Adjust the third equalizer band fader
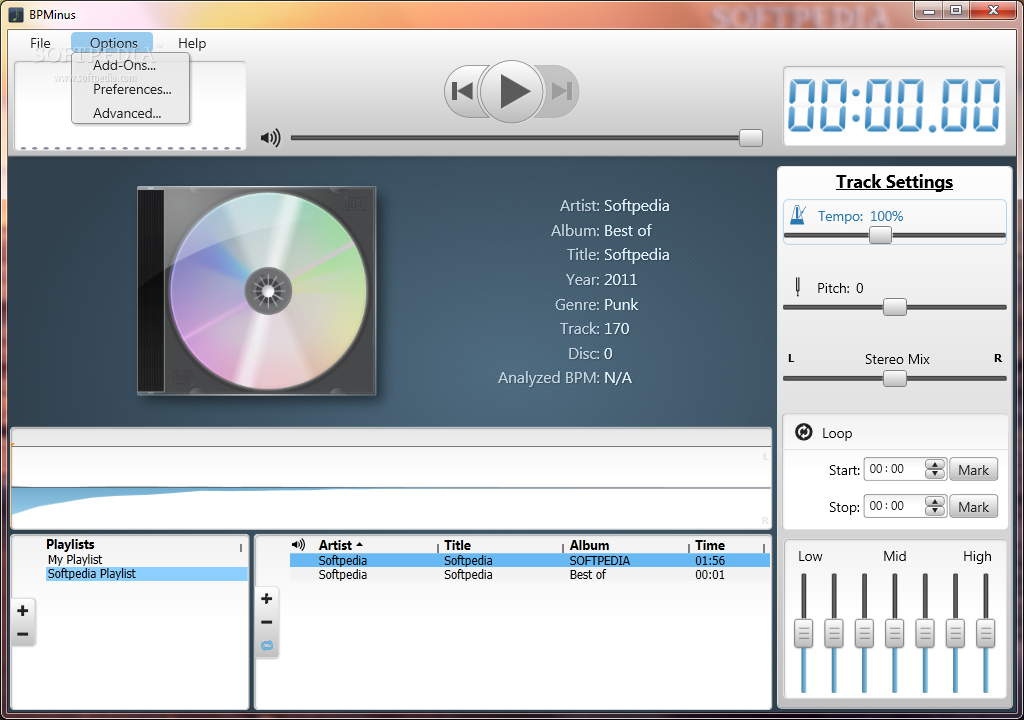The image size is (1024, 720). pos(864,633)
